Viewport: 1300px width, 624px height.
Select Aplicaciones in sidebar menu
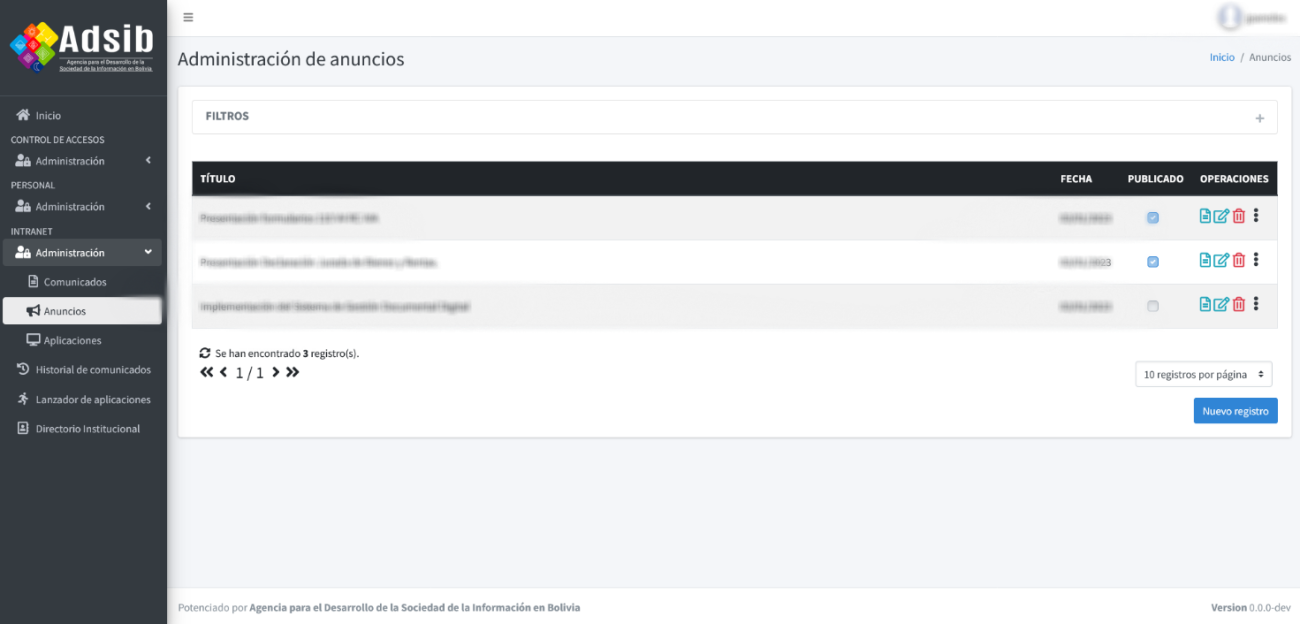[72, 340]
